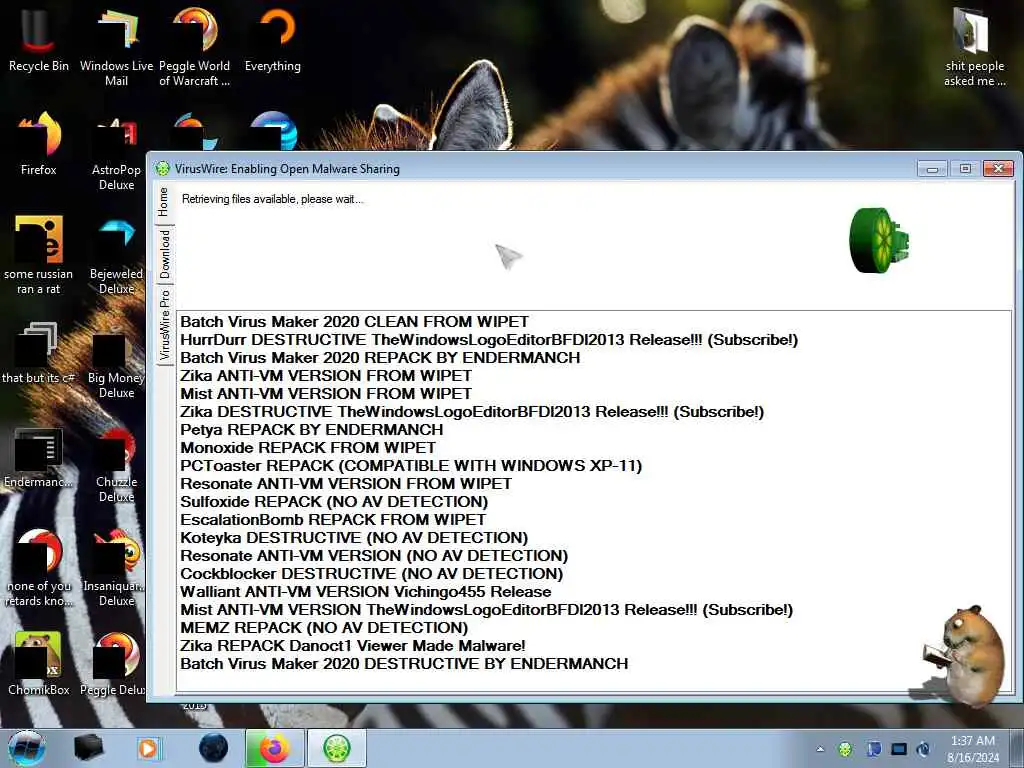Image resolution: width=1024 pixels, height=768 pixels.
Task: Open the clock showing 1:37 AM
Action: [973, 749]
